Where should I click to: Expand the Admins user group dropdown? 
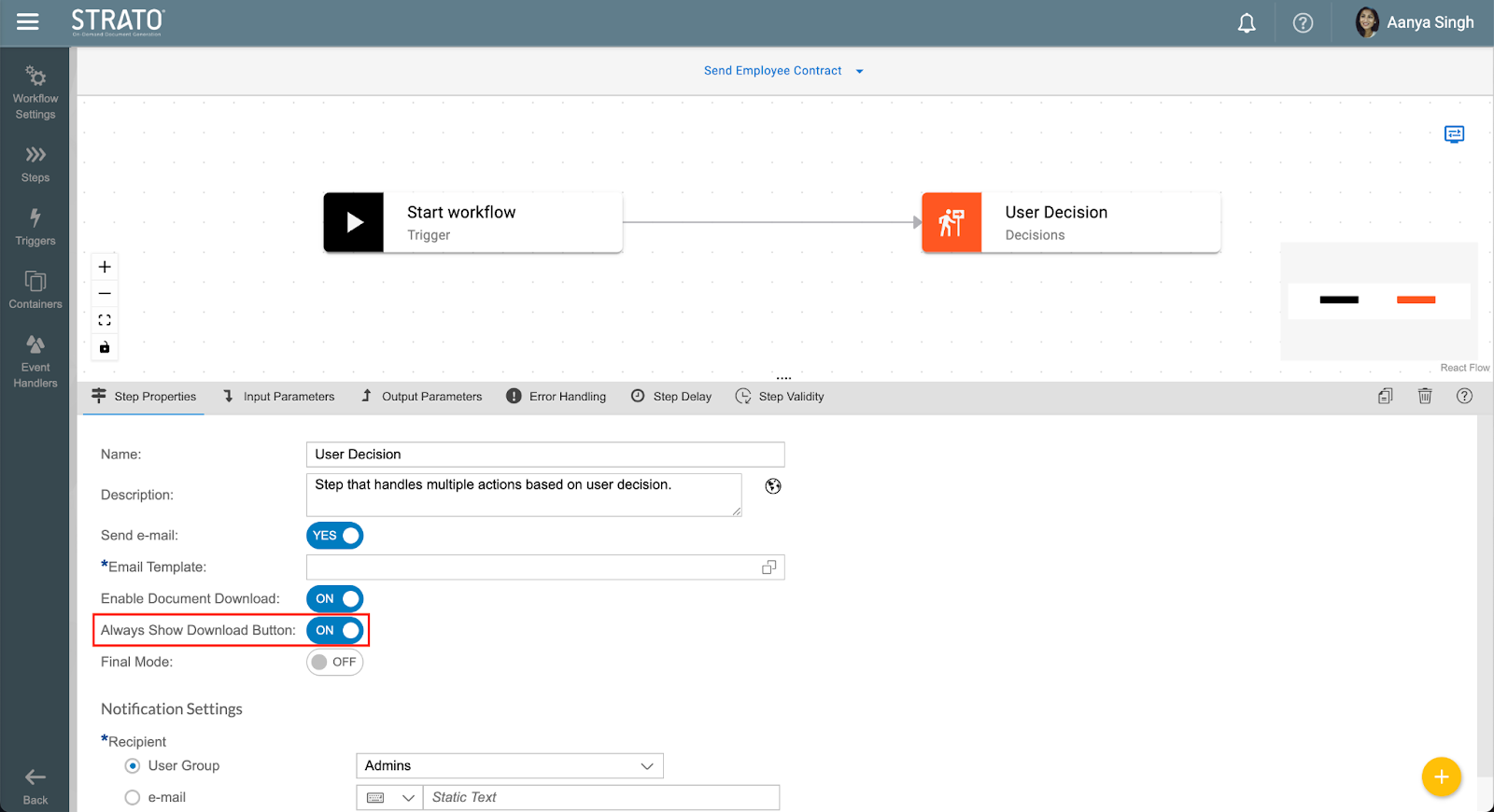(x=509, y=766)
